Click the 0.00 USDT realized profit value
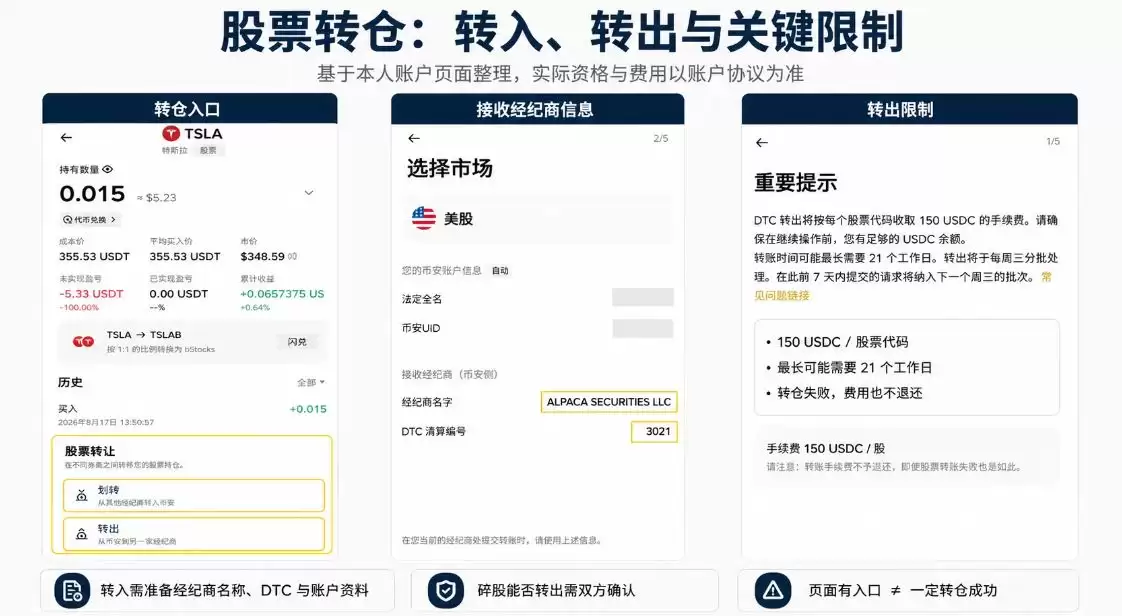This screenshot has width=1122, height=616. click(x=179, y=294)
